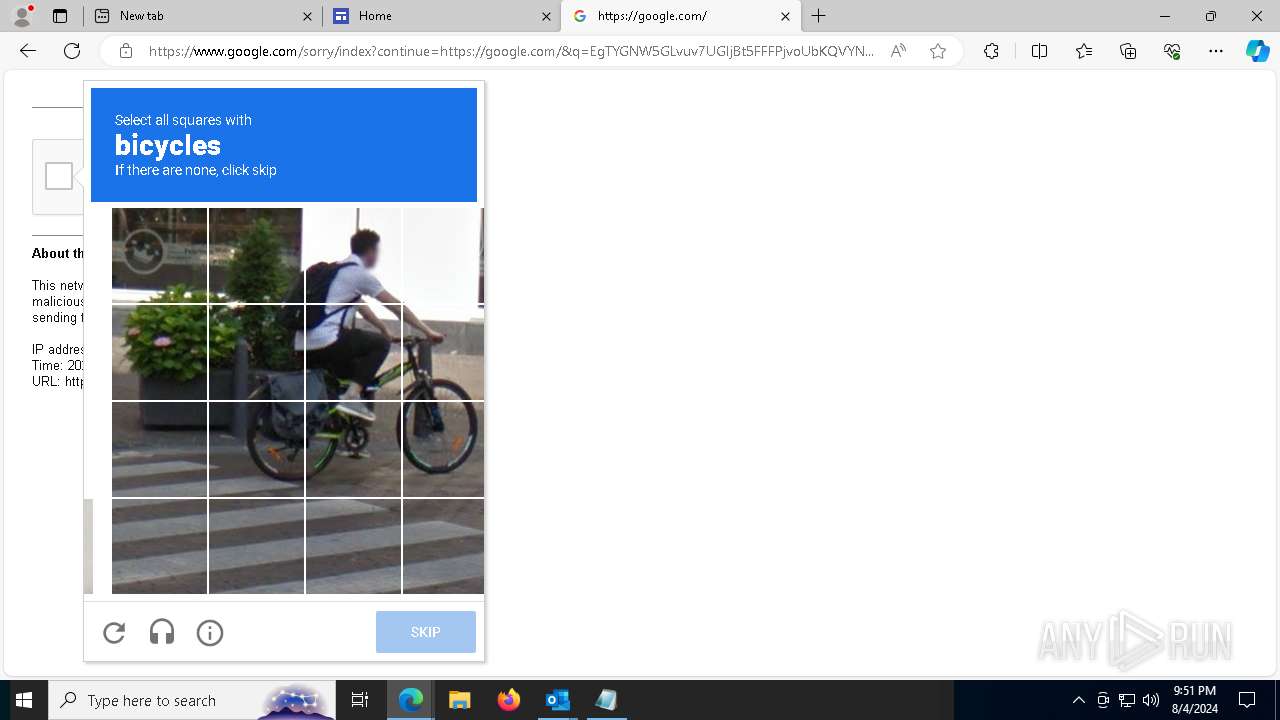Viewport: 1280px width, 720px height.
Task: Get an audio challenge via headphones icon
Action: (162, 632)
